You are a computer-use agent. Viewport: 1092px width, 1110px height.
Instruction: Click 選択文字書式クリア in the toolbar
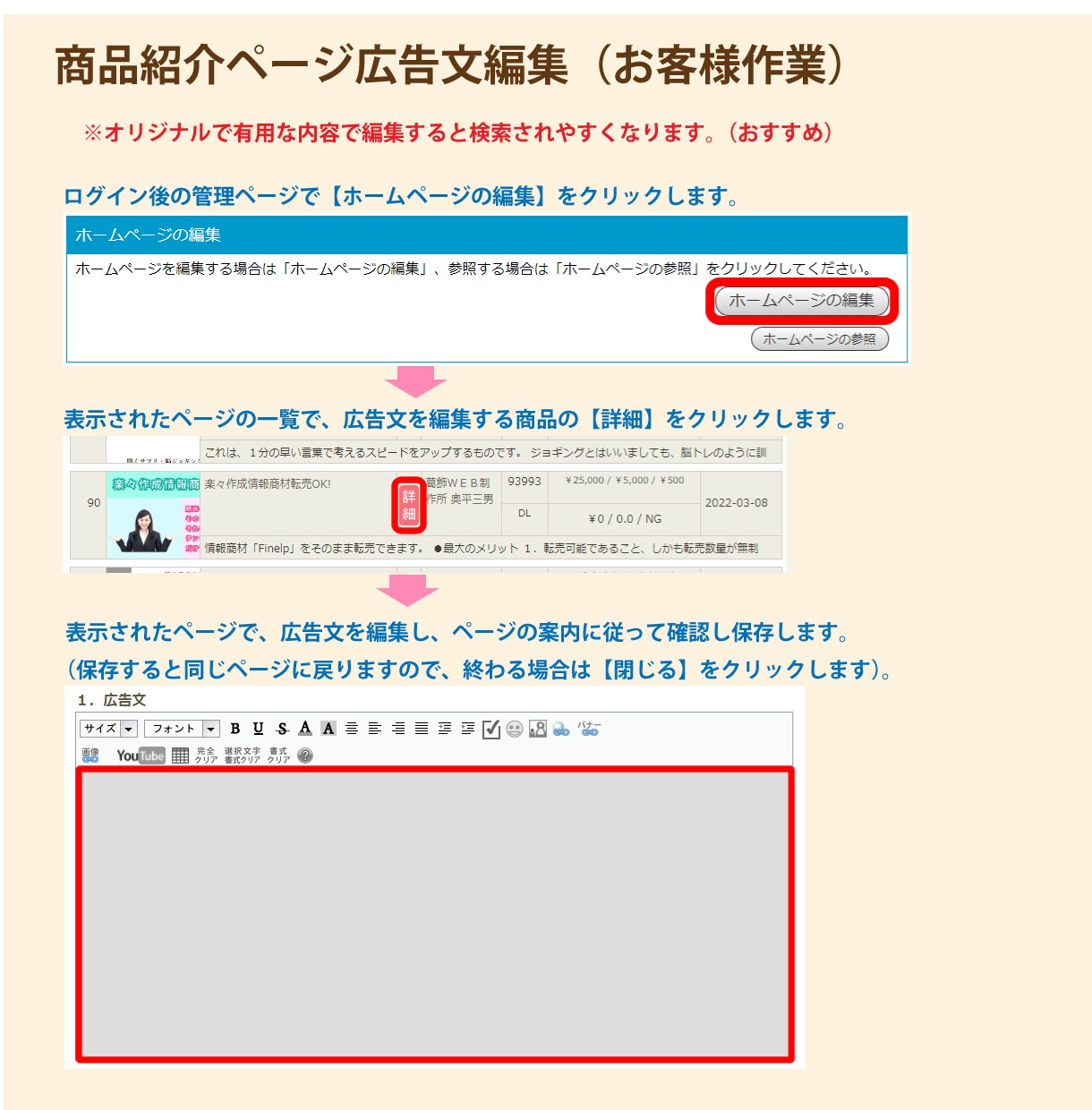pos(243,756)
